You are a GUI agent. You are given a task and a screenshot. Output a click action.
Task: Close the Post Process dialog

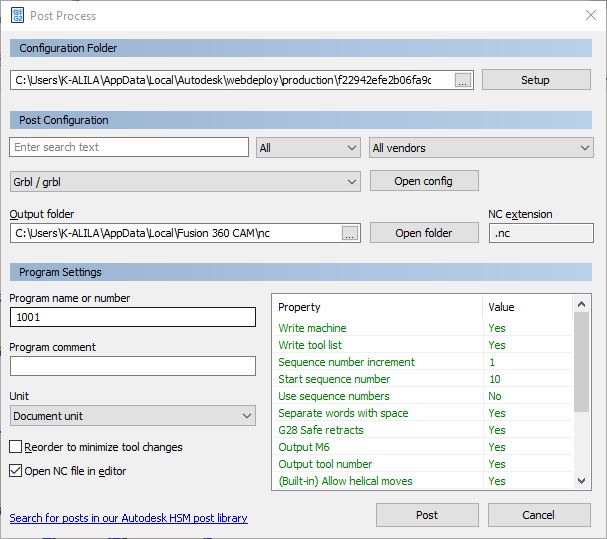tap(589, 15)
